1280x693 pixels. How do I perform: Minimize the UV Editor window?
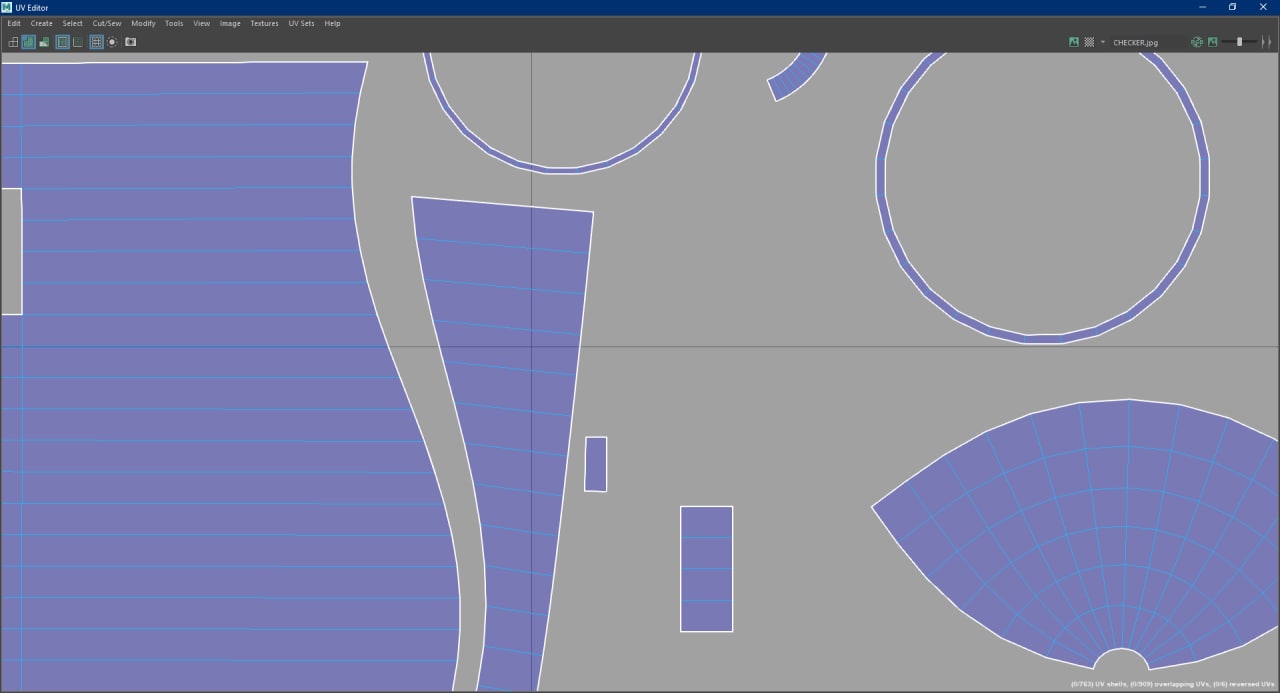click(x=1201, y=7)
